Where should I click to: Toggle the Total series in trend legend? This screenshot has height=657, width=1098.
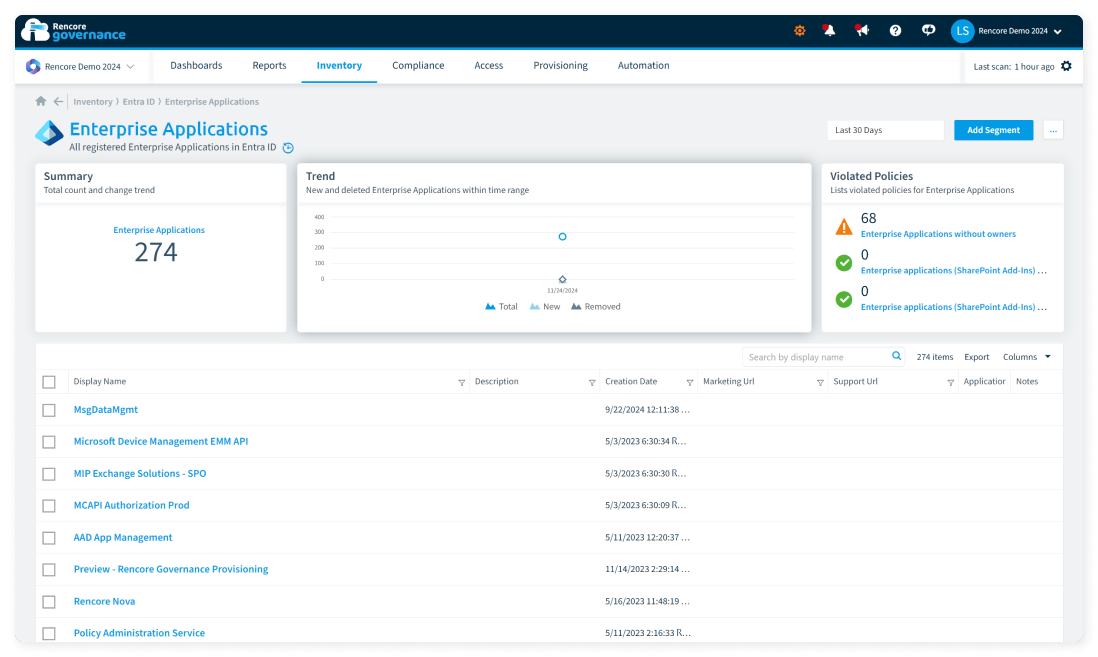501,307
